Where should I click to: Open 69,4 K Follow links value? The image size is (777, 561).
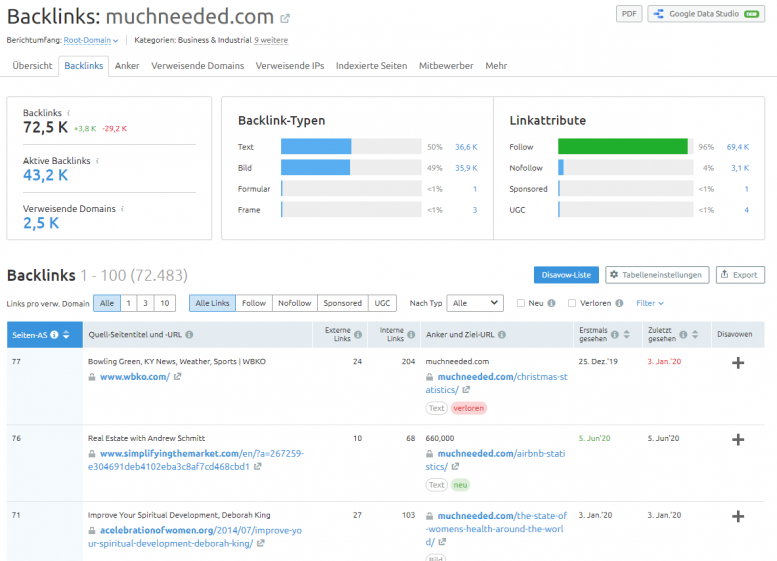pos(738,147)
